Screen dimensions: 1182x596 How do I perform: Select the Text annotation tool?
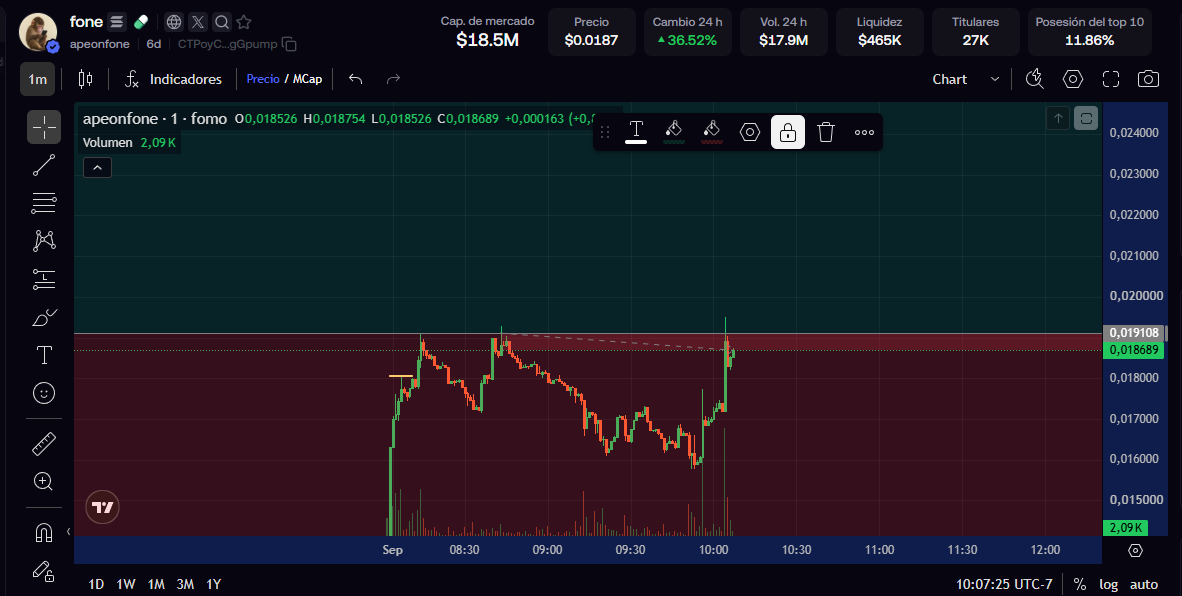pyautogui.click(x=44, y=355)
